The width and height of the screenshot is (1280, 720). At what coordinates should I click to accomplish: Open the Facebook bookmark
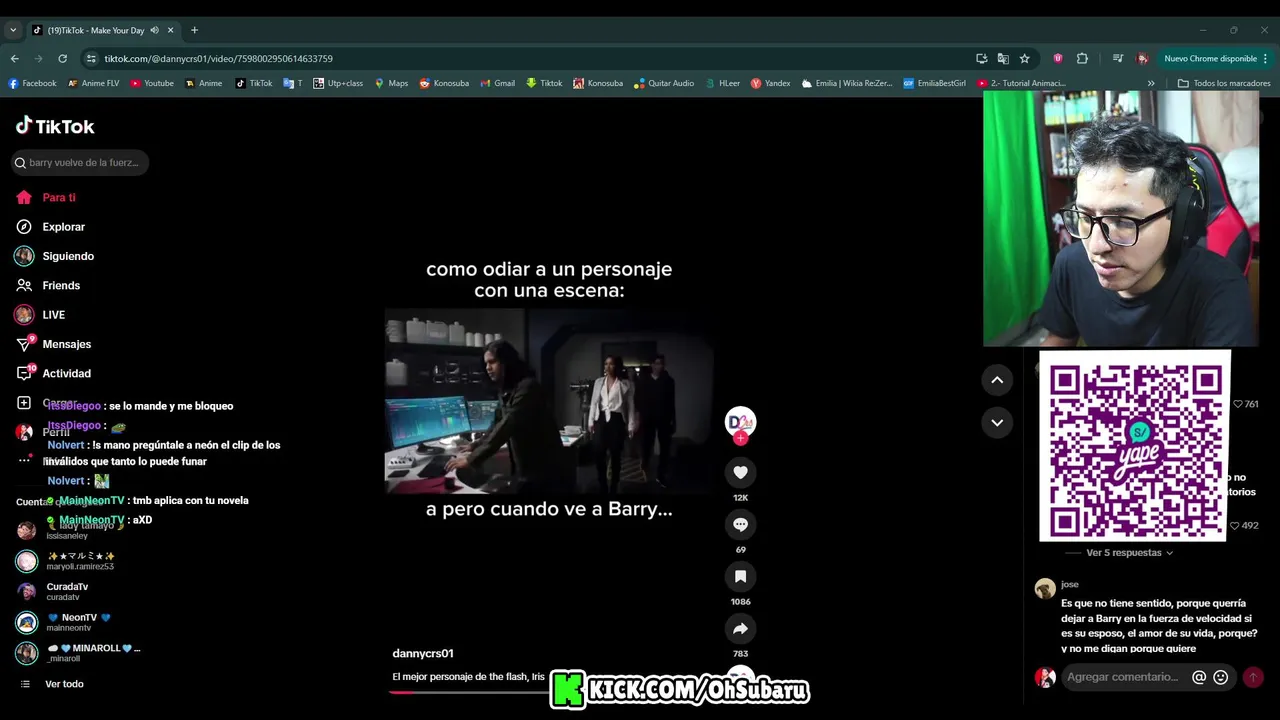click(32, 83)
